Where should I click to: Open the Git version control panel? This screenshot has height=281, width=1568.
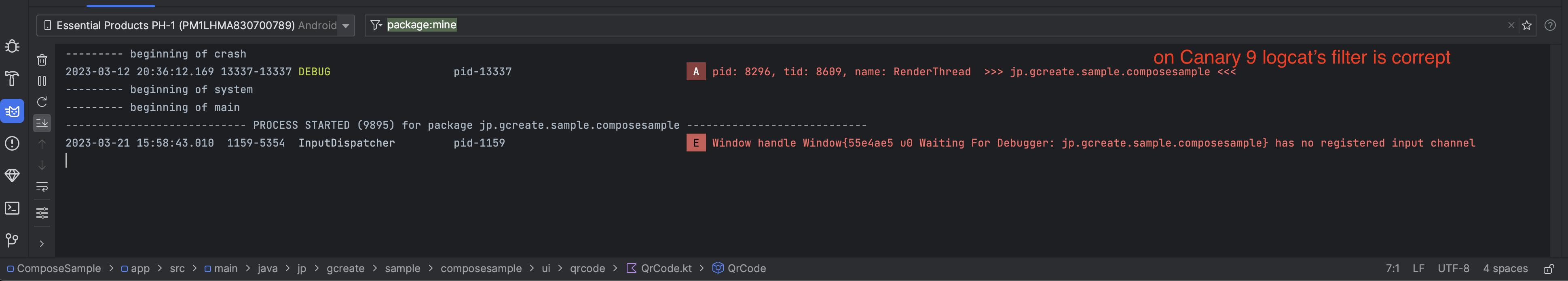pyautogui.click(x=12, y=240)
